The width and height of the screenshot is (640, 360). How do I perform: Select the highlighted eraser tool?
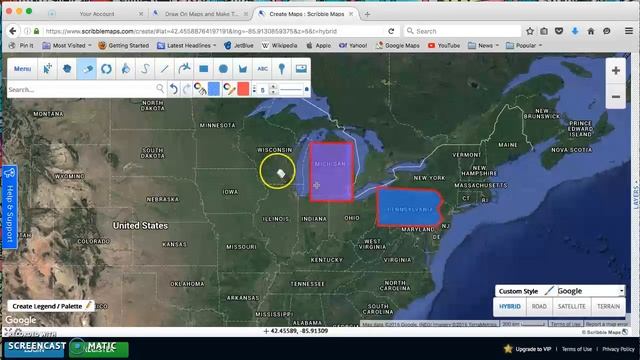87,69
